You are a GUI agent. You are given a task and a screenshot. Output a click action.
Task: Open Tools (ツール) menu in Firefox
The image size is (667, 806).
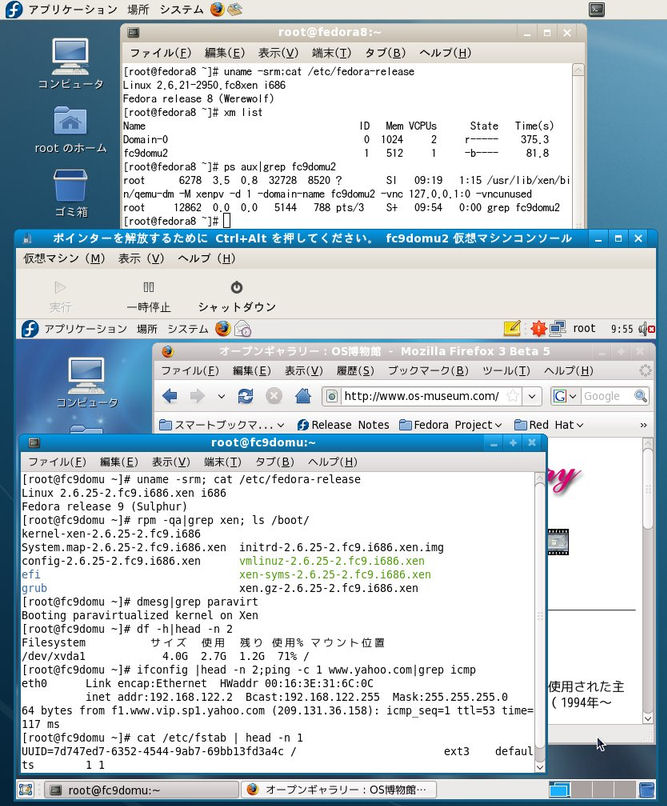click(x=506, y=371)
